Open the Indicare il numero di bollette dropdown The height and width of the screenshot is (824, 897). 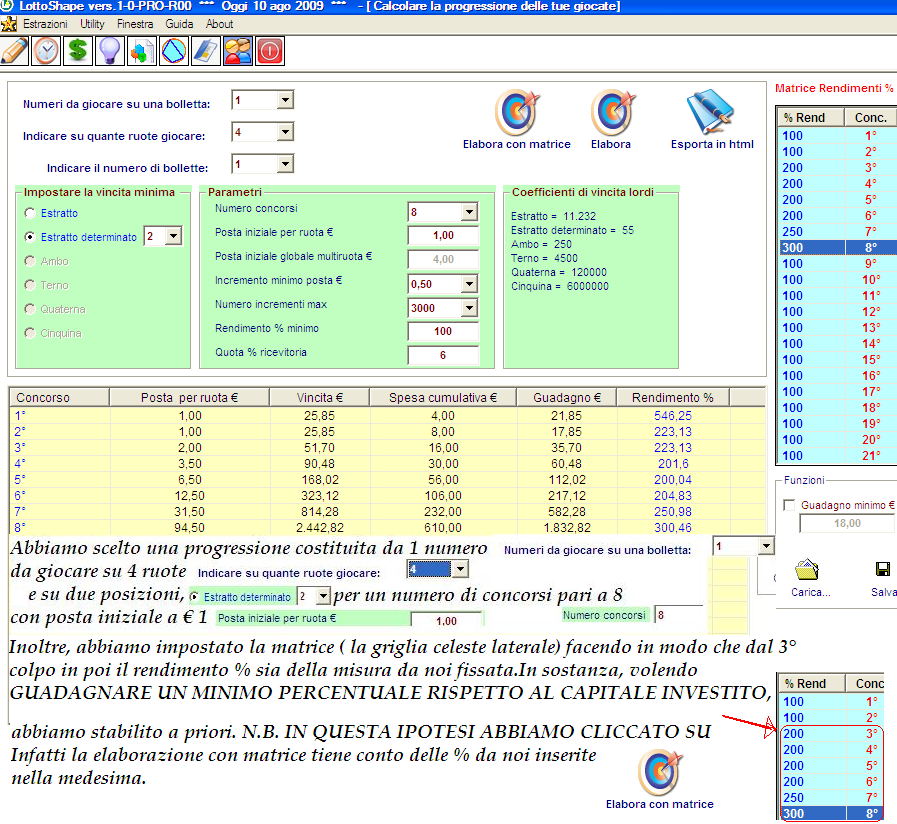(285, 164)
